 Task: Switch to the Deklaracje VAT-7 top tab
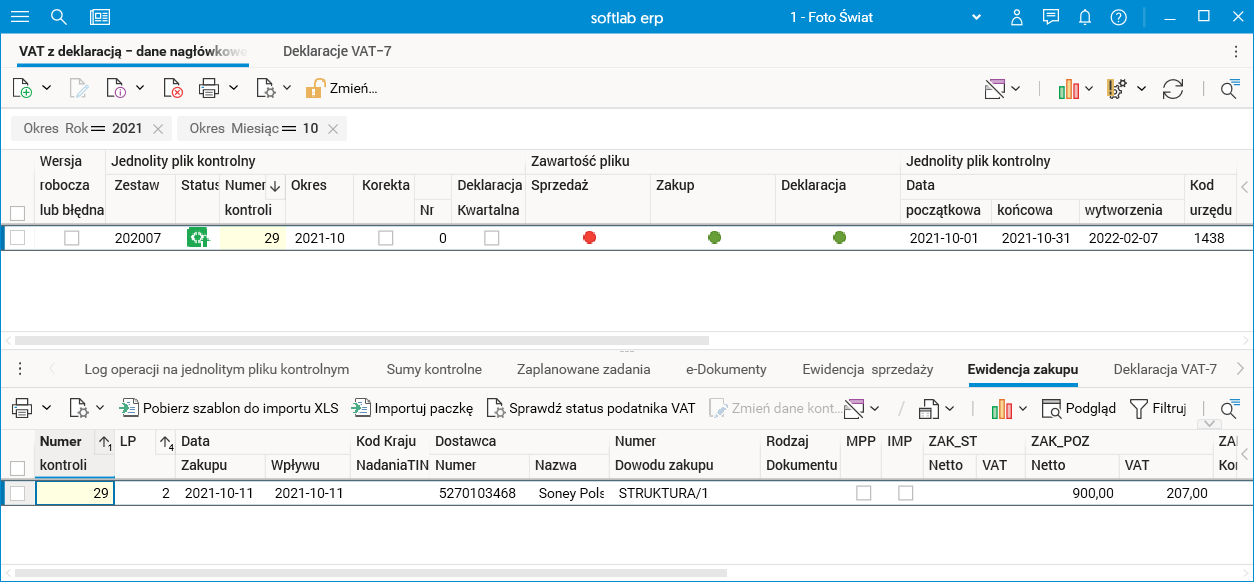pyautogui.click(x=337, y=50)
